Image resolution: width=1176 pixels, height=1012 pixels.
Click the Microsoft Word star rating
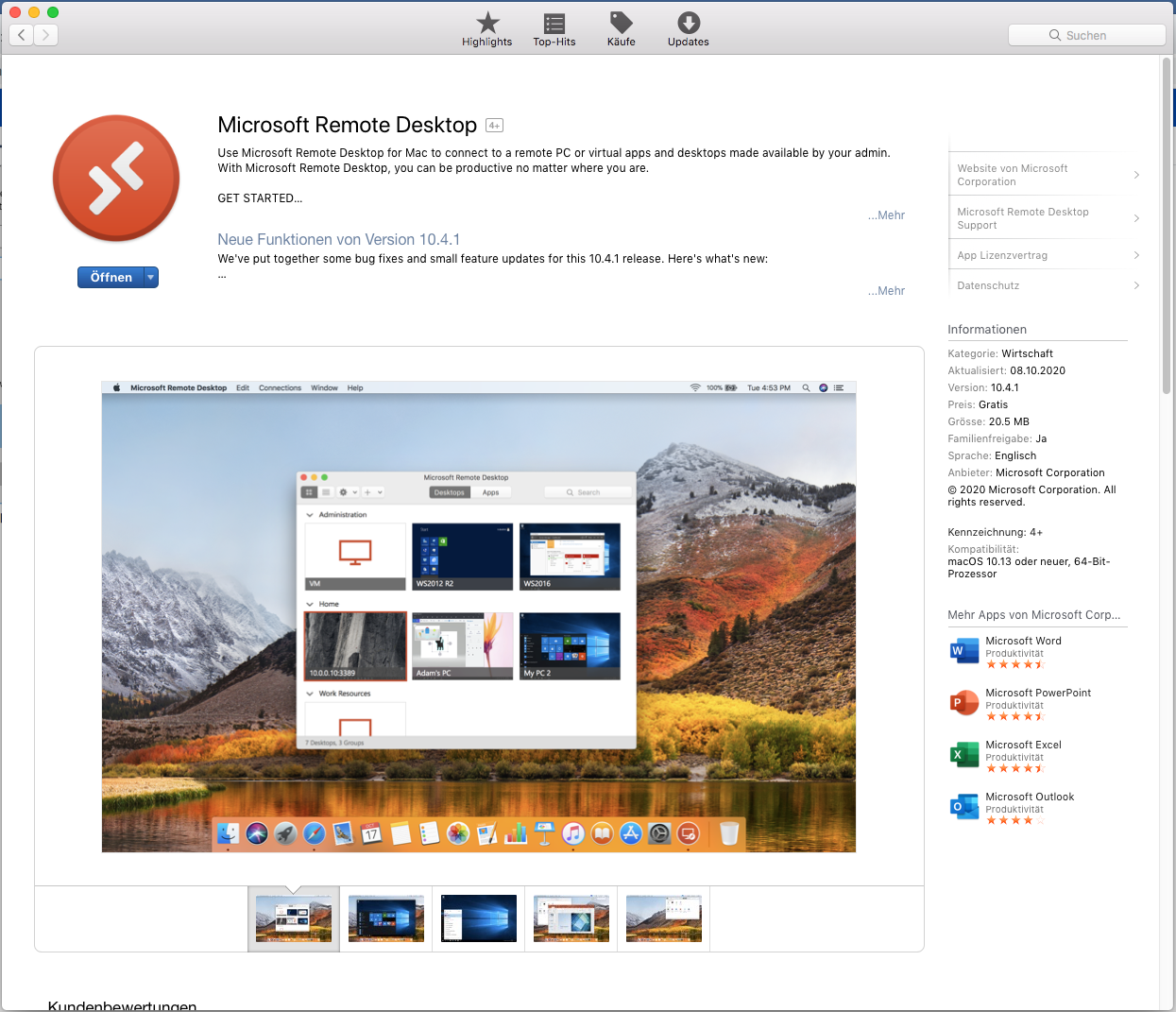tap(1014, 665)
